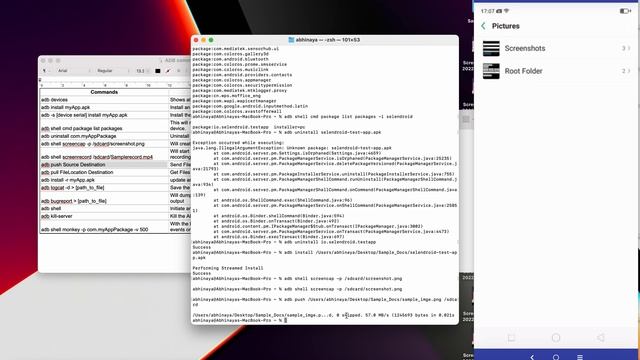Screen dimensions: 640x360
Task: Select 'adb pull FileLocation Destination' cell
Action: pos(104,172)
